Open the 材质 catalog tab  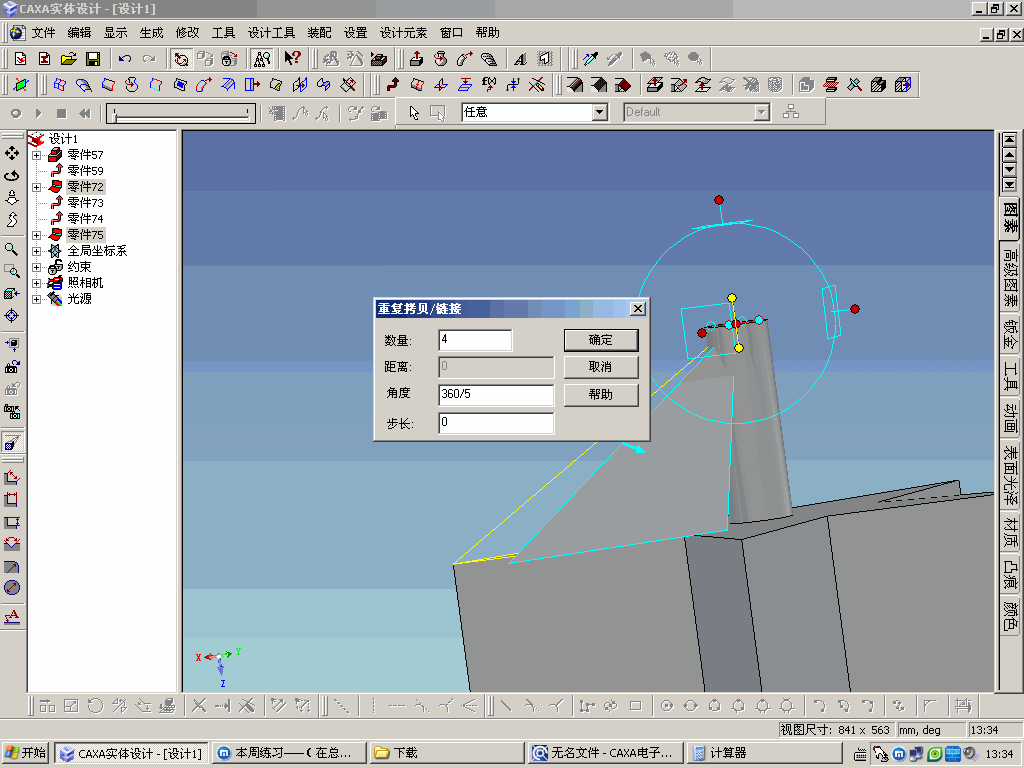[1010, 532]
